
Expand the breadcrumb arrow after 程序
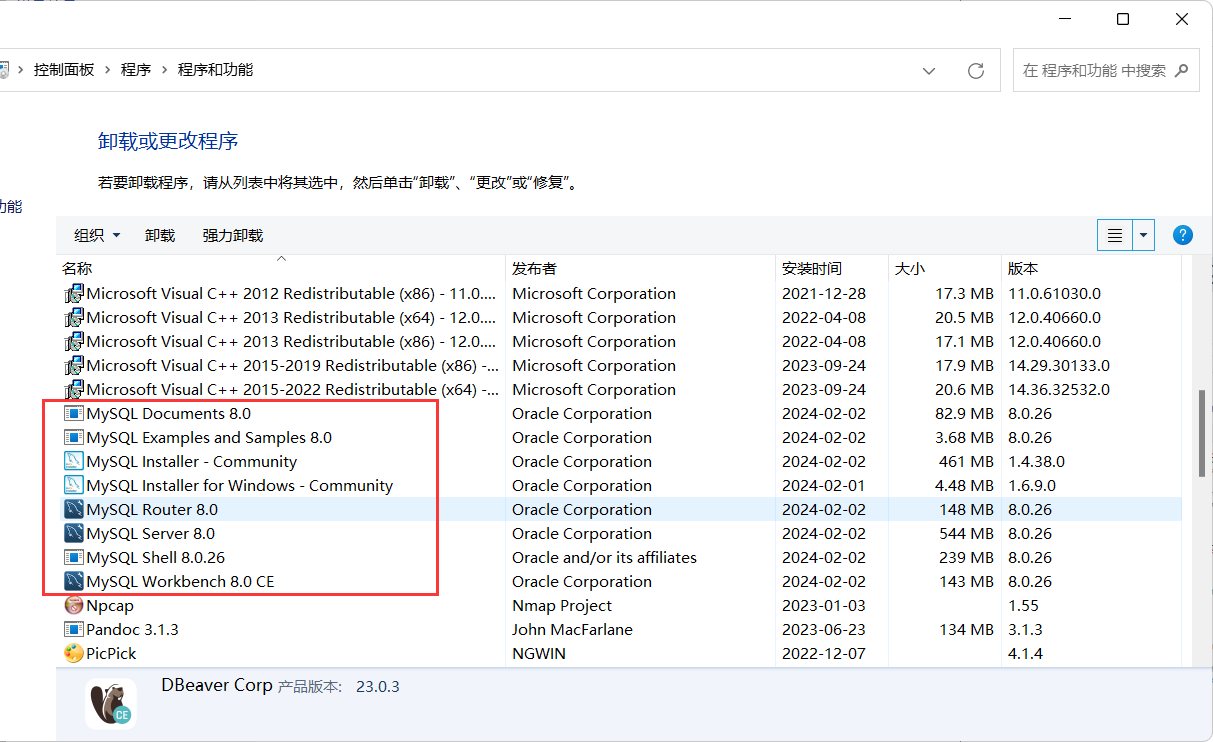(164, 70)
